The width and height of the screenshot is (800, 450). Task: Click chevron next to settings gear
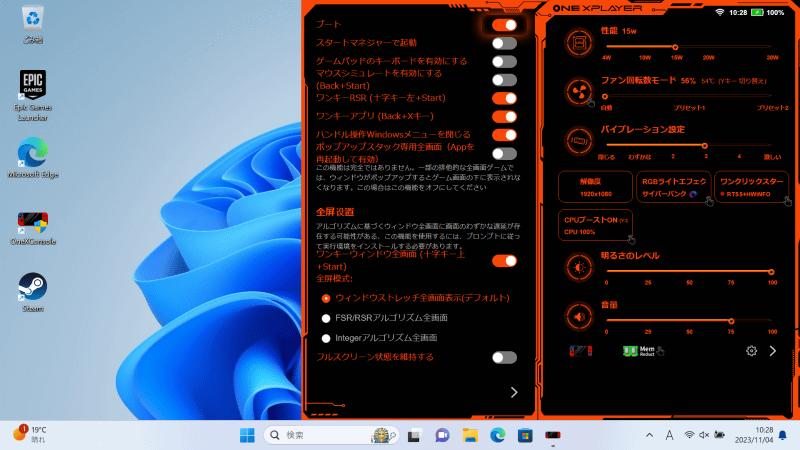[772, 351]
